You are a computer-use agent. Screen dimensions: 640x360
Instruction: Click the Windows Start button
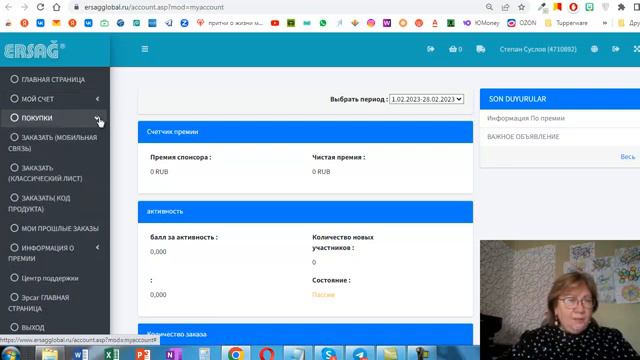click(11, 353)
